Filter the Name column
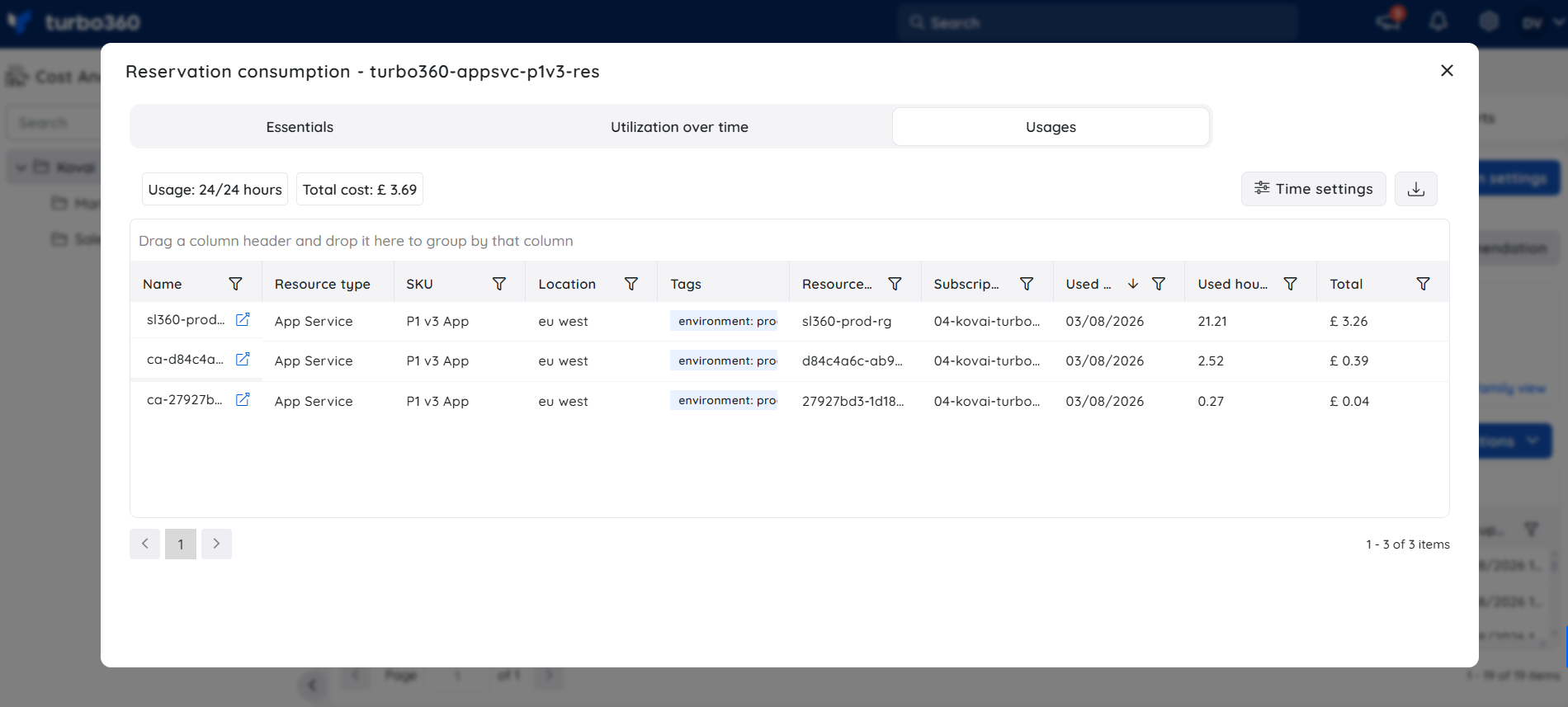Screen dimensions: 1568x707 pyautogui.click(x=235, y=284)
